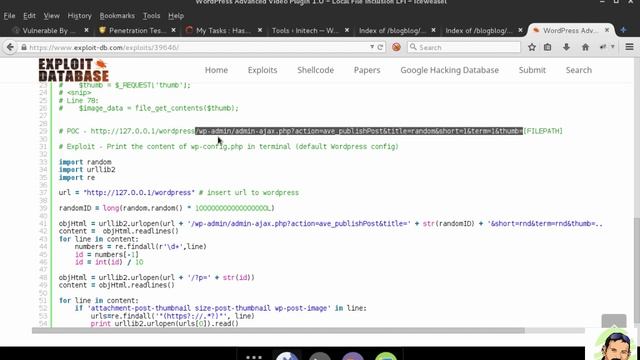Bookmark this page with the star icon

[x=531, y=47]
